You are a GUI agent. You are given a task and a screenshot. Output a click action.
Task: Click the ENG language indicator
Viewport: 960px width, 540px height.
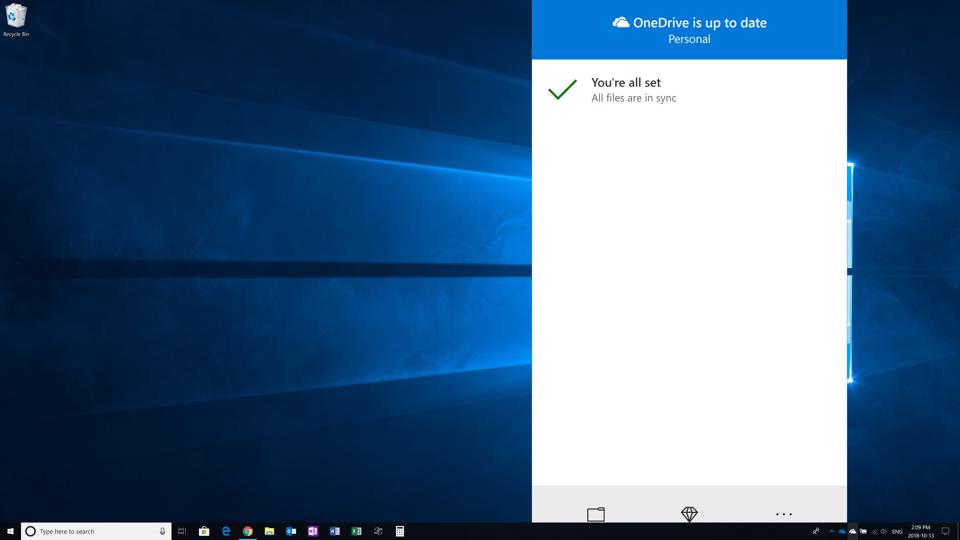coord(897,531)
